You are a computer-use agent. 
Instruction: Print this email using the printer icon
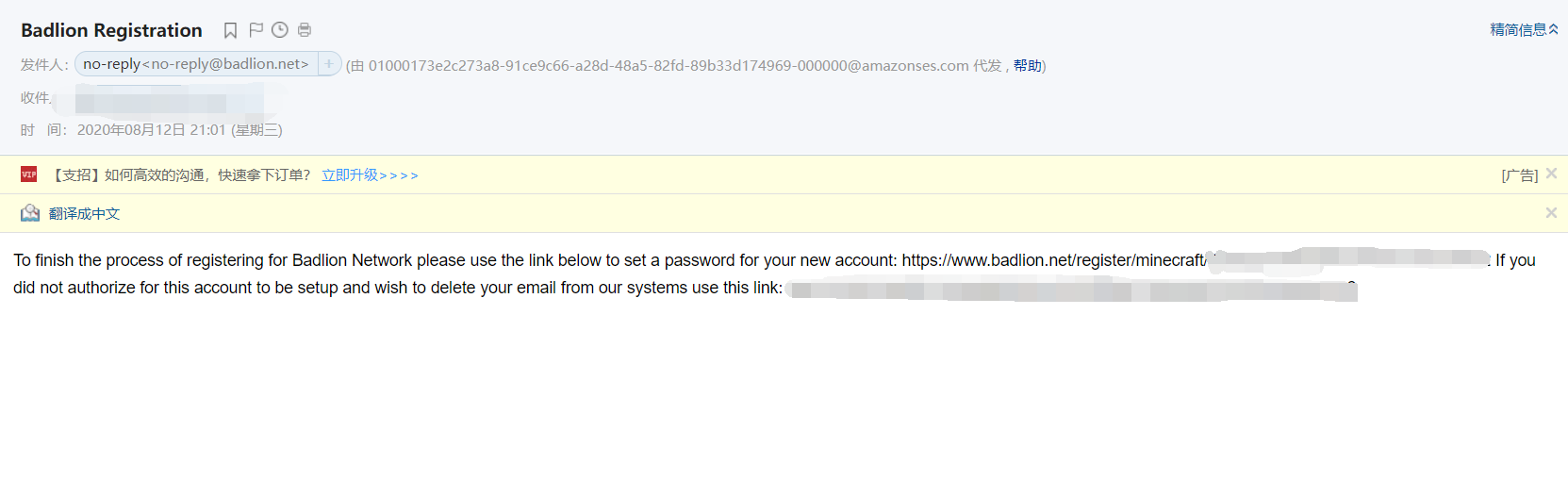pos(305,30)
